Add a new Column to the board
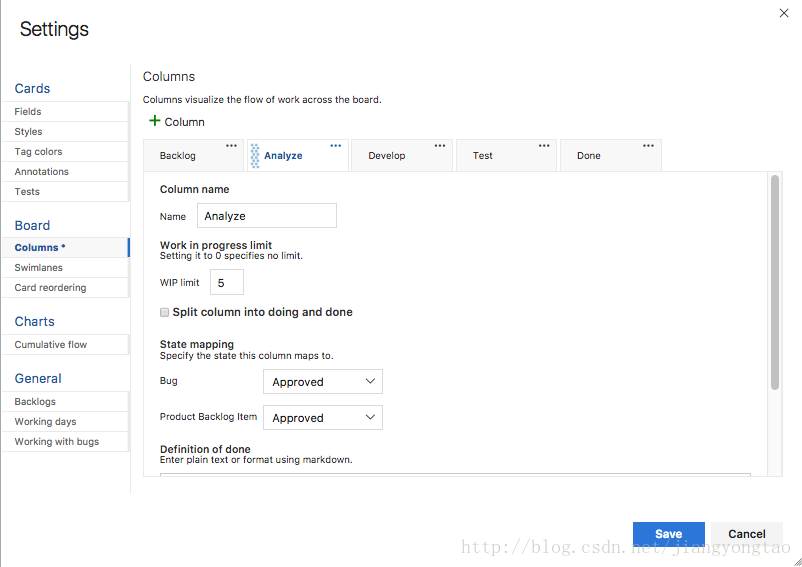This screenshot has width=802, height=567. pos(177,122)
